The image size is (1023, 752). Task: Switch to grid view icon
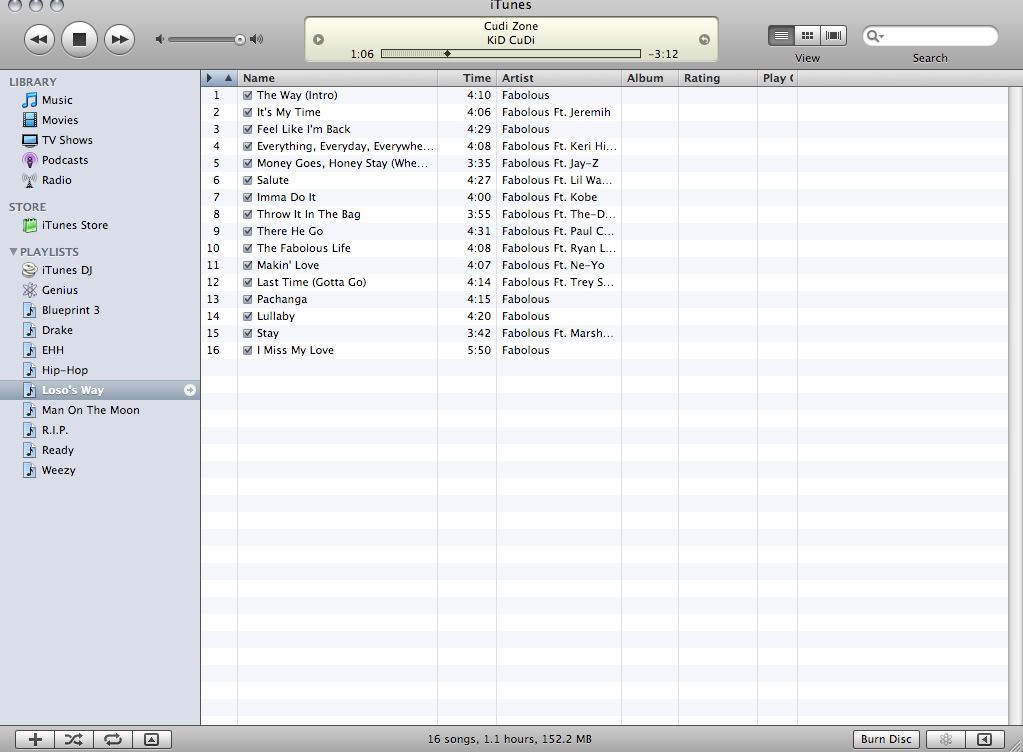(x=807, y=36)
